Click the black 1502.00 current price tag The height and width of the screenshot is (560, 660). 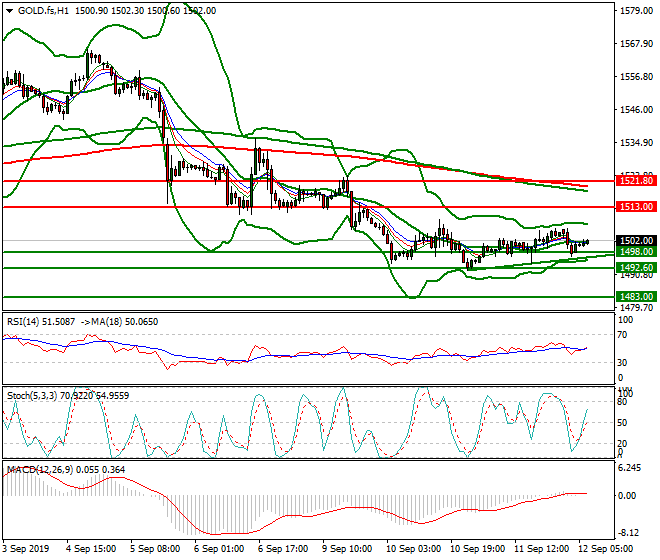pos(636,241)
